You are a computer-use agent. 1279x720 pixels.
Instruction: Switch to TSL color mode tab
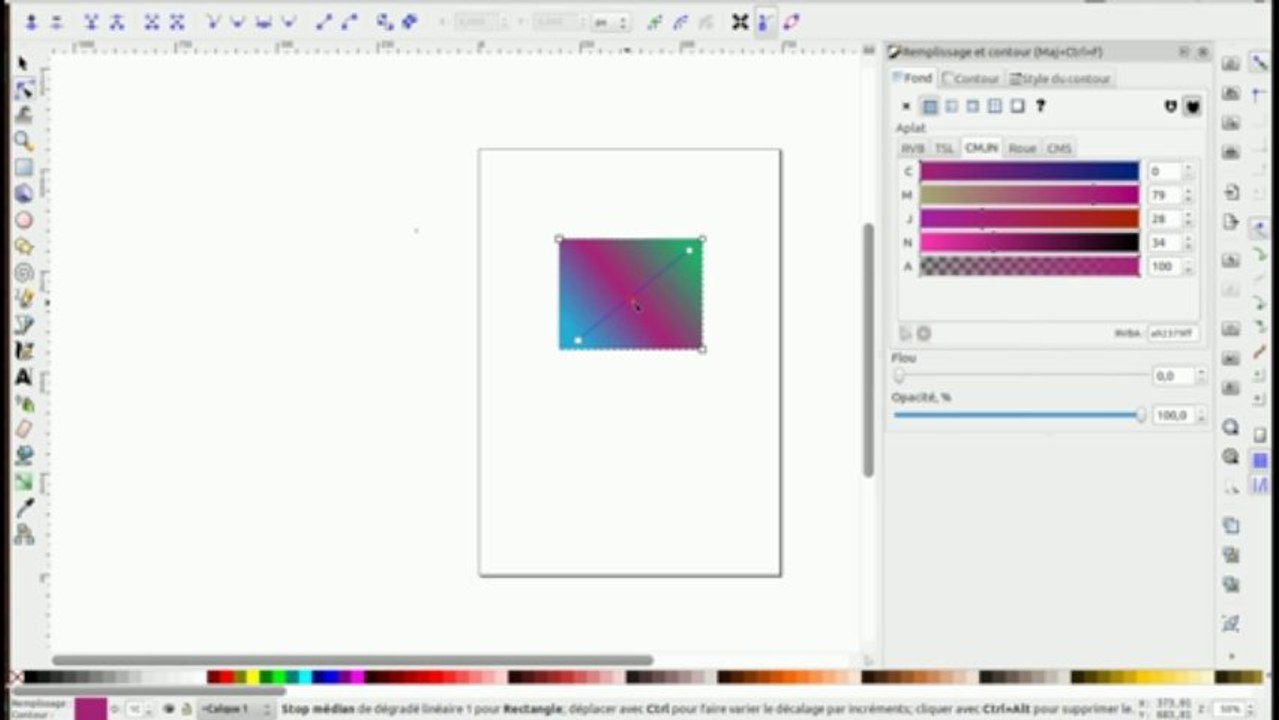(944, 148)
